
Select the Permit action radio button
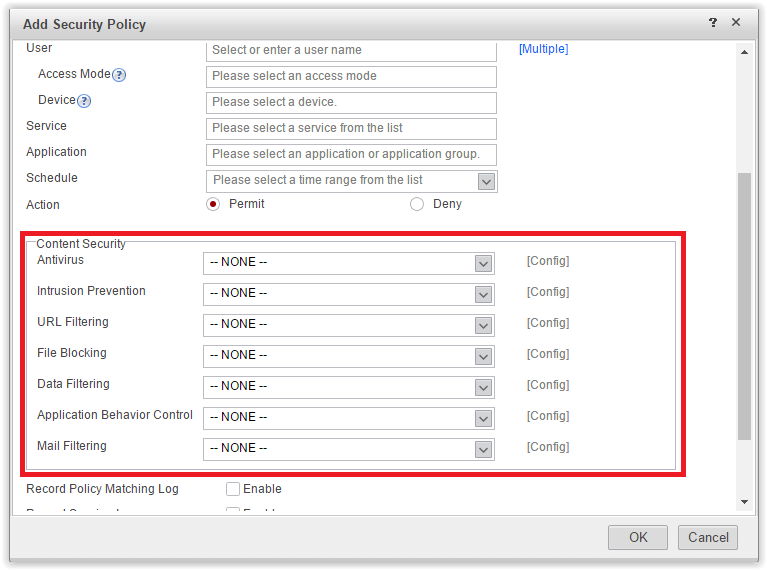(212, 204)
